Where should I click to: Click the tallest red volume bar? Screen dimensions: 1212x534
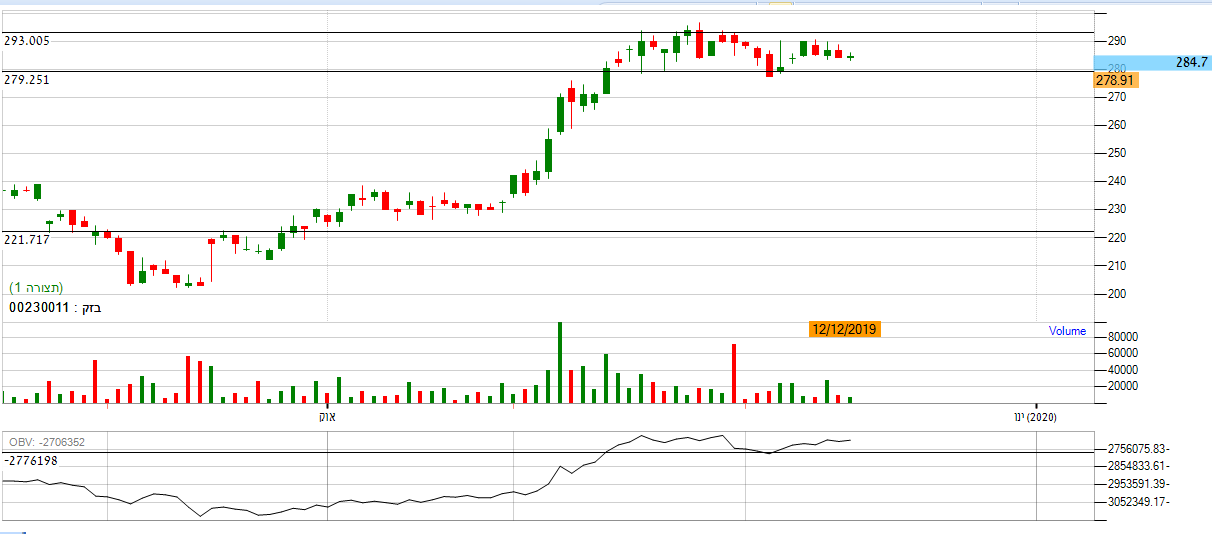(x=734, y=373)
